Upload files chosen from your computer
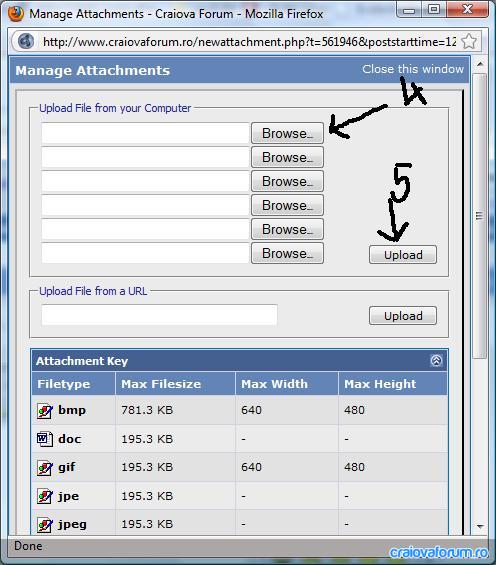Screen dimensions: 496x565 point(403,255)
